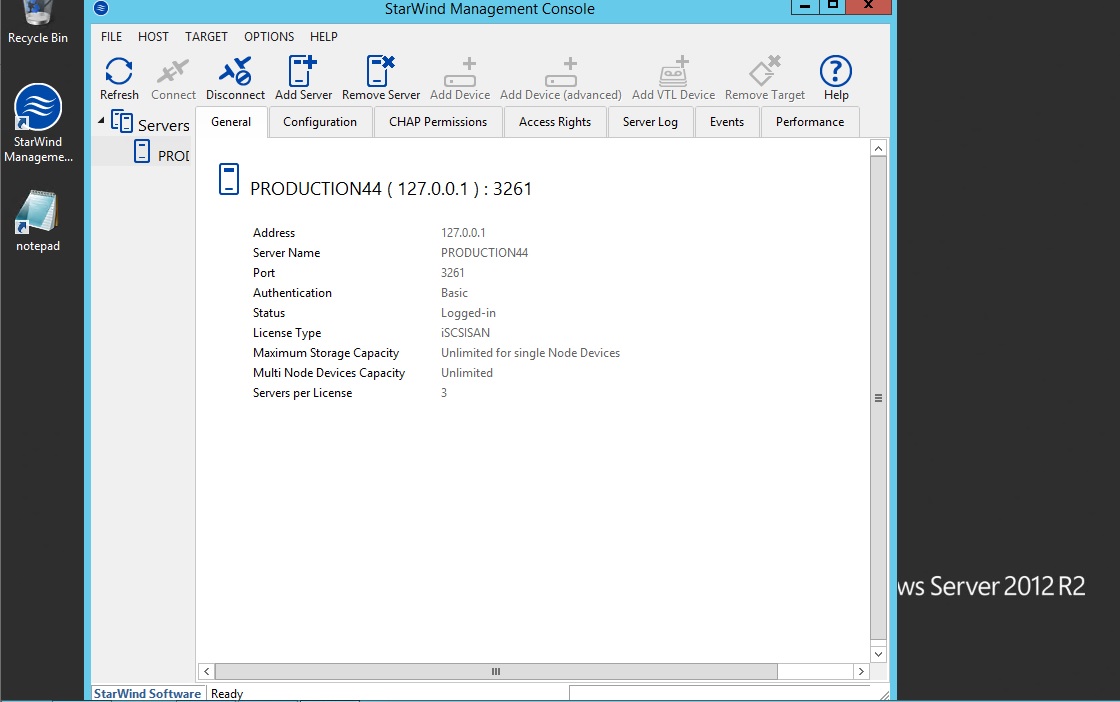Click the Add VTL Device icon
The width and height of the screenshot is (1120, 702).
tap(673, 79)
